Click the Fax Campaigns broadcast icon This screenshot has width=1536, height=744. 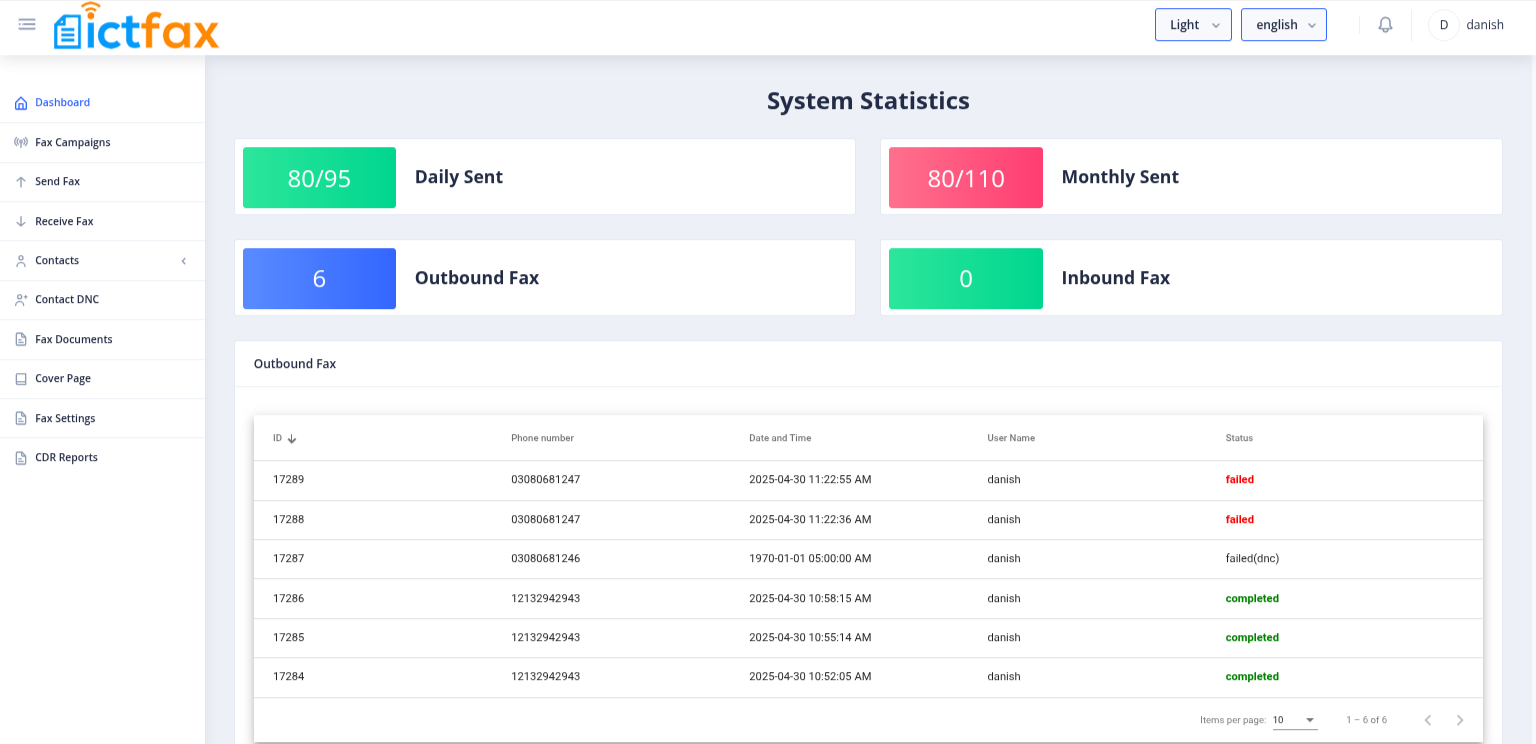[21, 142]
